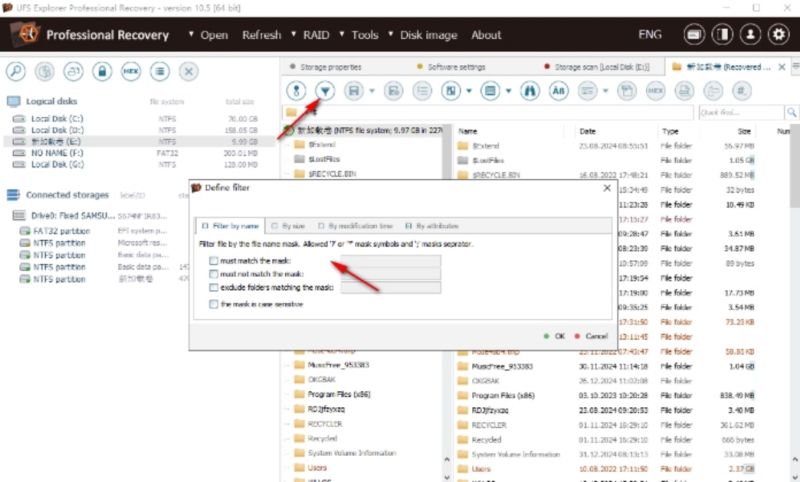Select 'Users' folder in file list
Screen dimensions: 800x482
pos(481,469)
